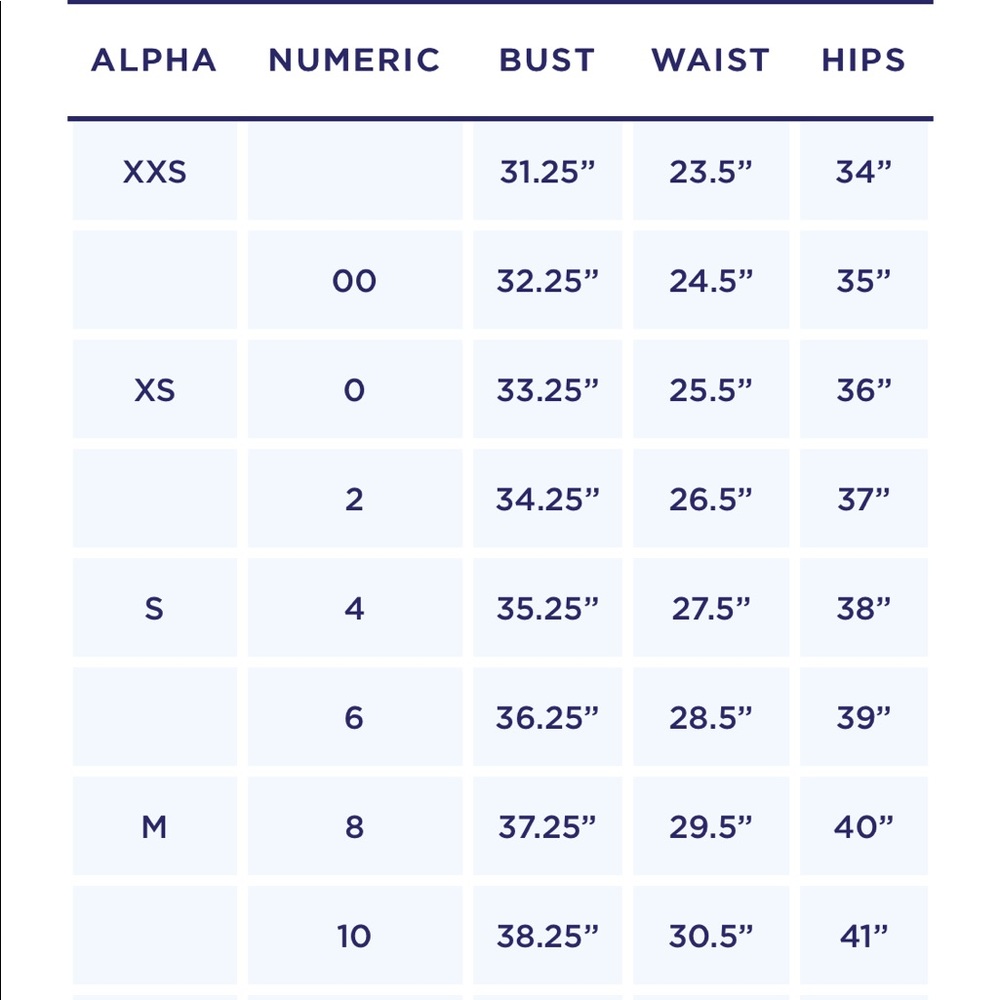Select the 37" hips measurement
This screenshot has width=1000, height=1000.
pyautogui.click(x=864, y=499)
